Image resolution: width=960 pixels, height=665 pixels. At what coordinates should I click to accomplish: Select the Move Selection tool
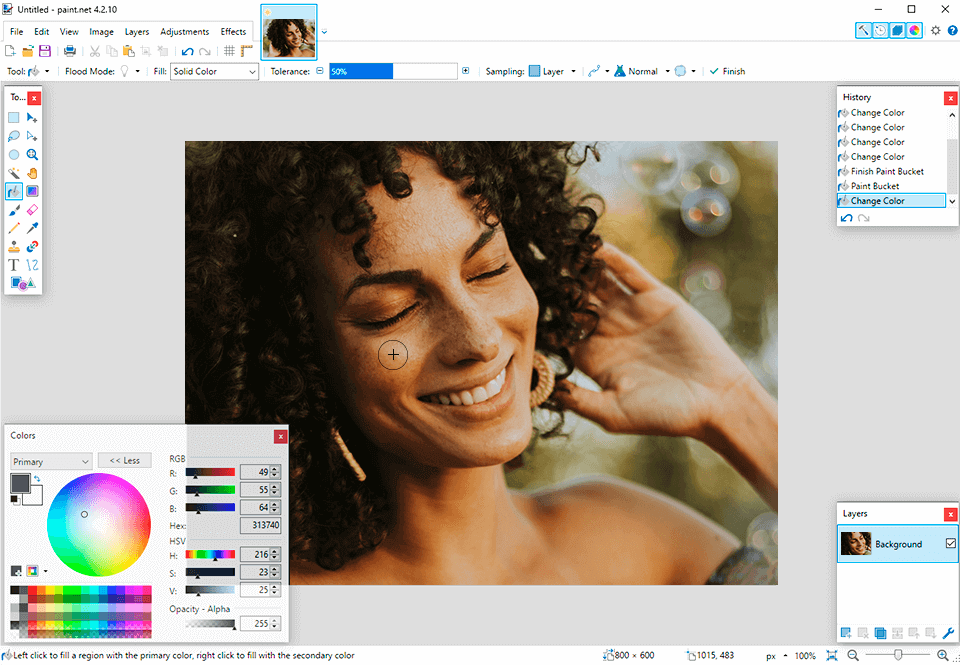point(32,136)
